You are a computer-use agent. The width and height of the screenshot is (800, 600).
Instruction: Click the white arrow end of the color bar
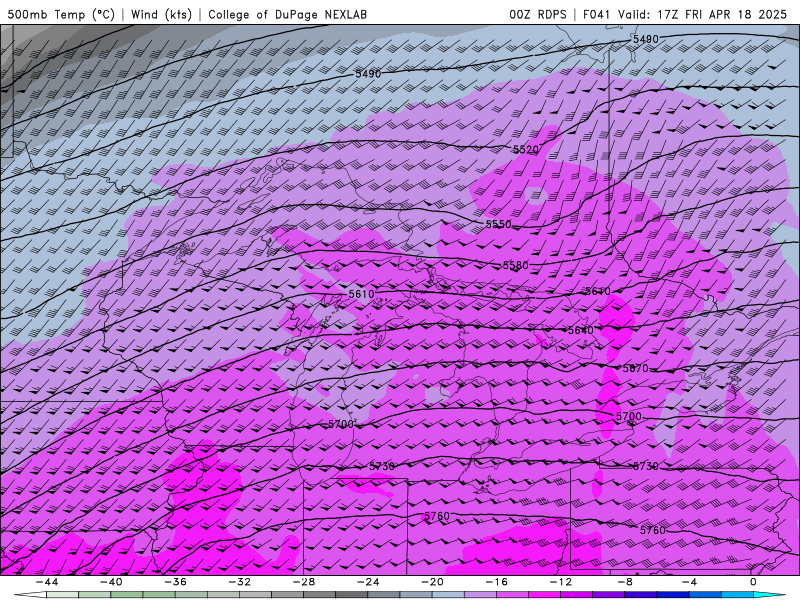[30, 595]
